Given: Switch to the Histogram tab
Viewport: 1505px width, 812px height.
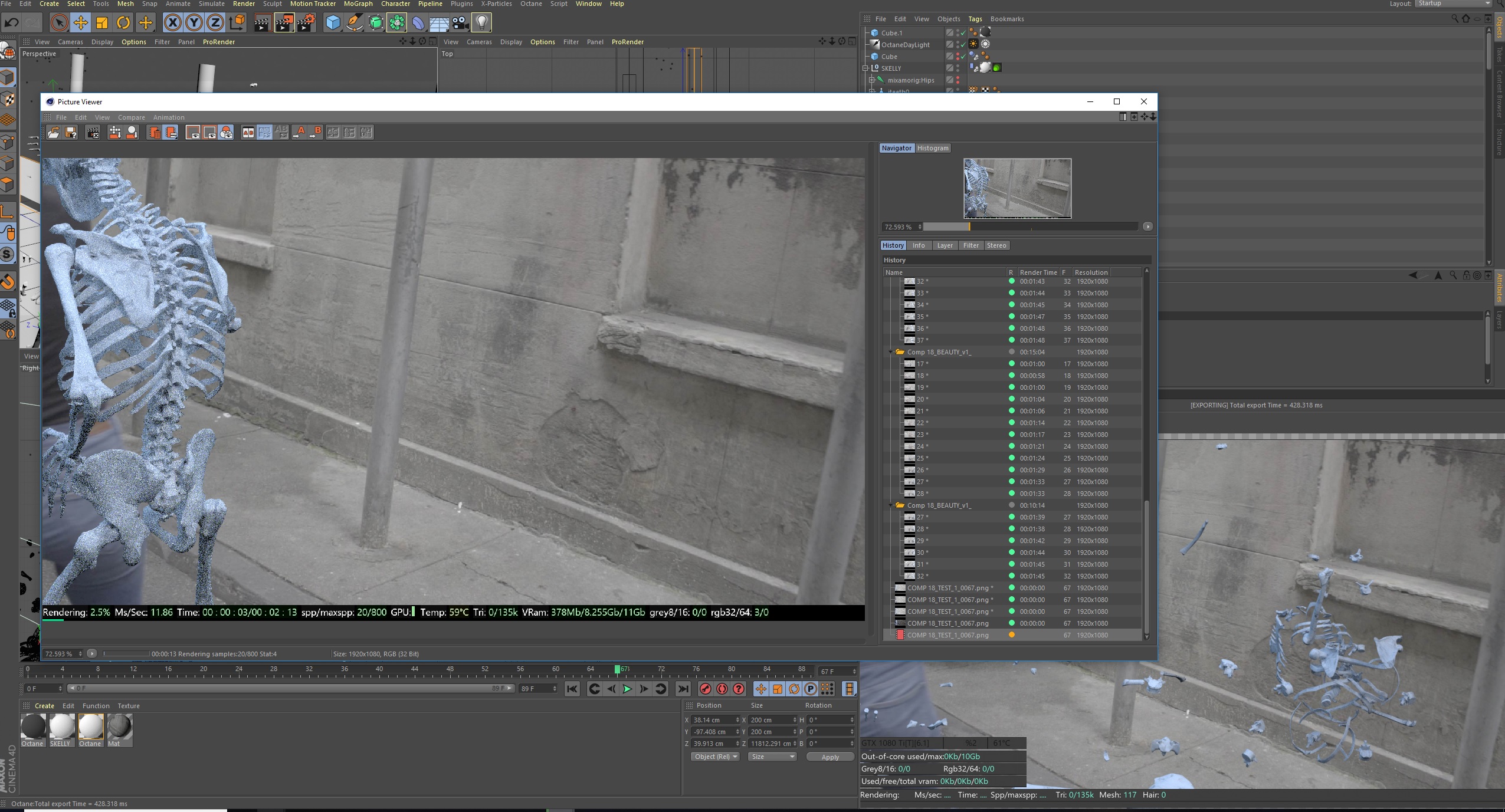Looking at the screenshot, I should 932,148.
